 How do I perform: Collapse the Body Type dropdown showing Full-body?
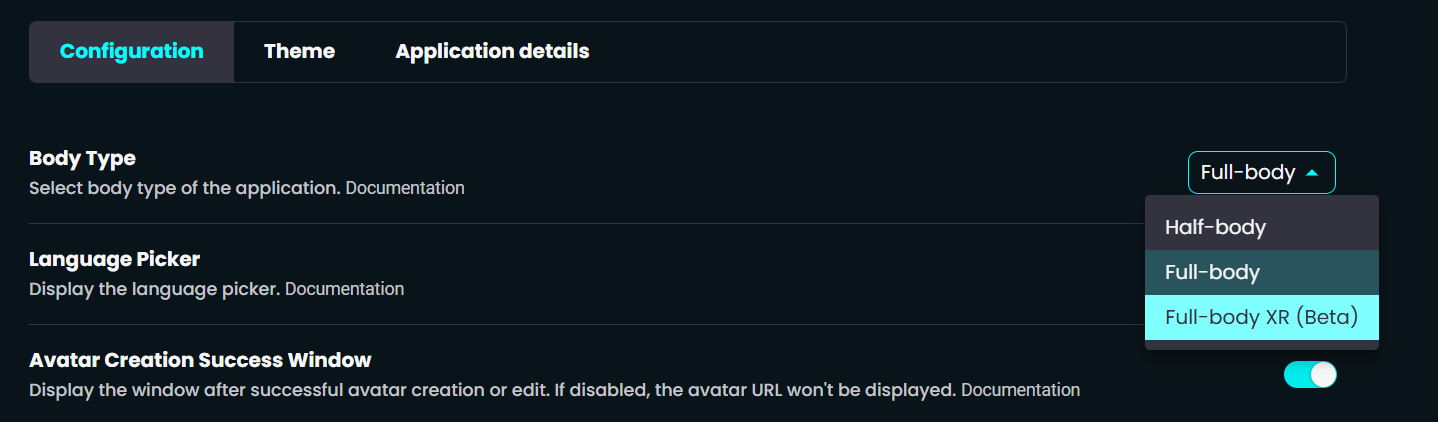tap(1260, 173)
